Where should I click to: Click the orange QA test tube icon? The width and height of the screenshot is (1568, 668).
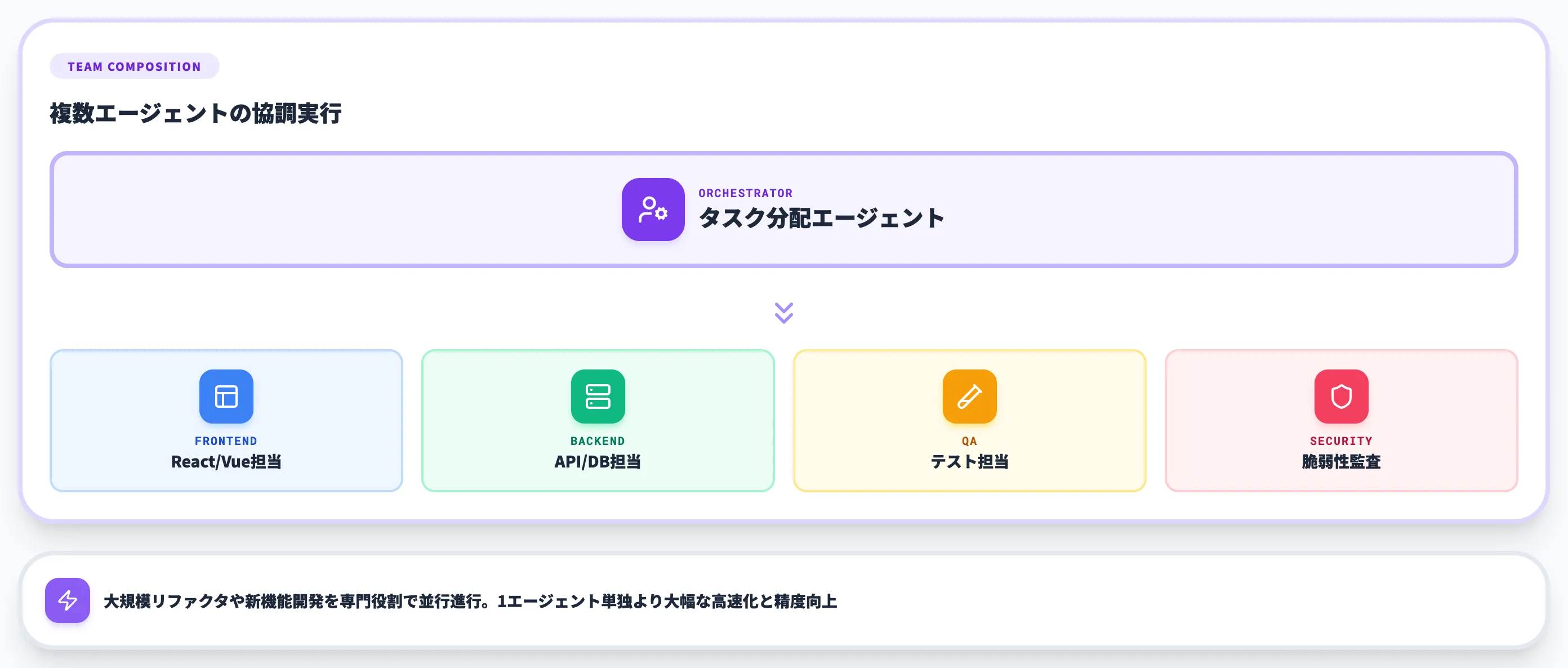[x=969, y=396]
